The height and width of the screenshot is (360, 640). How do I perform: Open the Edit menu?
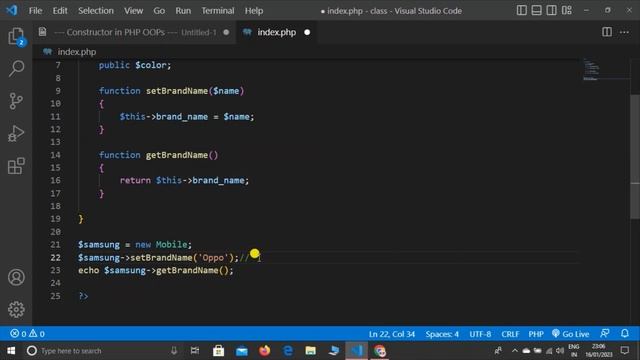60,11
